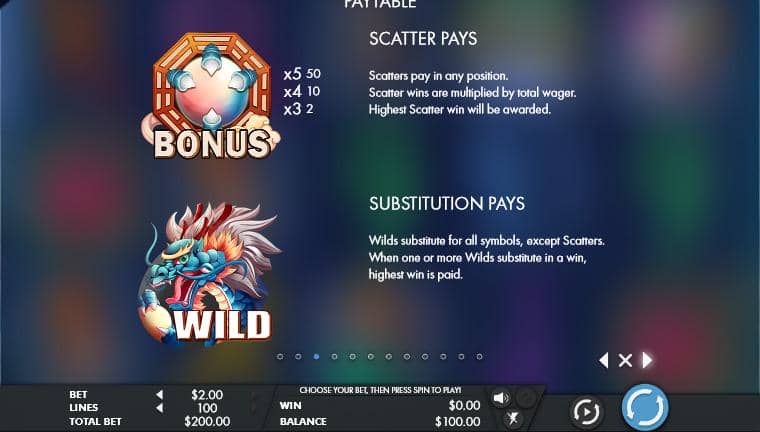Viewport: 760px width, 432px height.
Task: Toggle the quick spin lightning icon
Action: [x=514, y=417]
